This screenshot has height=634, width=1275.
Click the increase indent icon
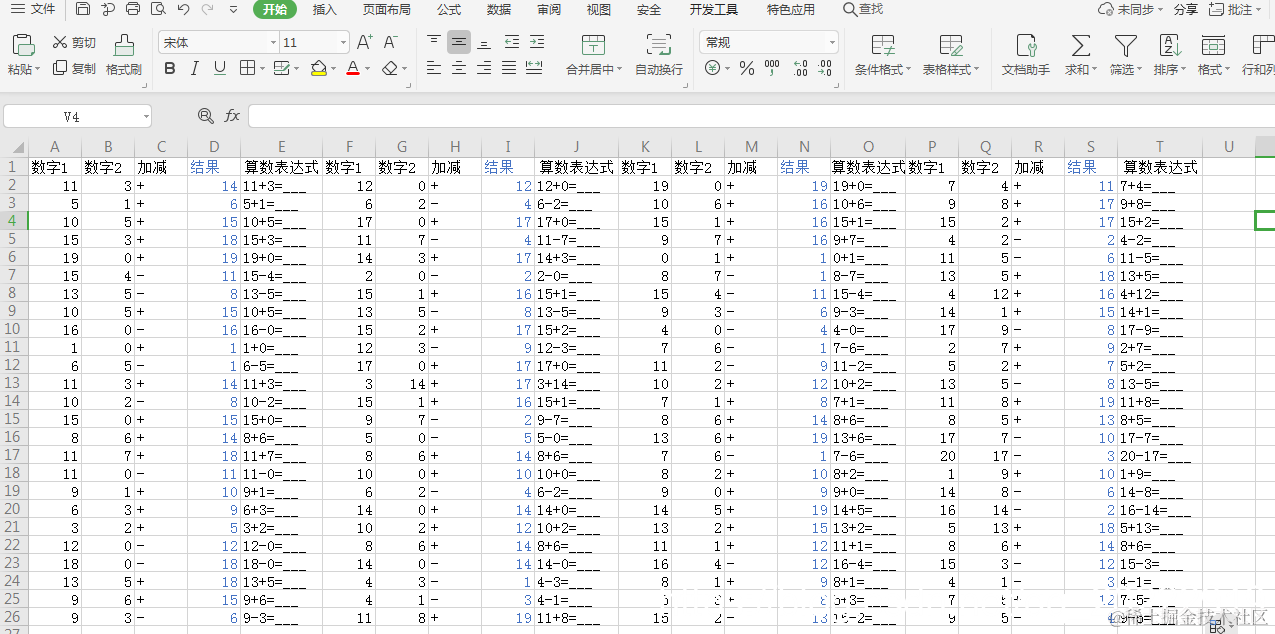pos(537,42)
